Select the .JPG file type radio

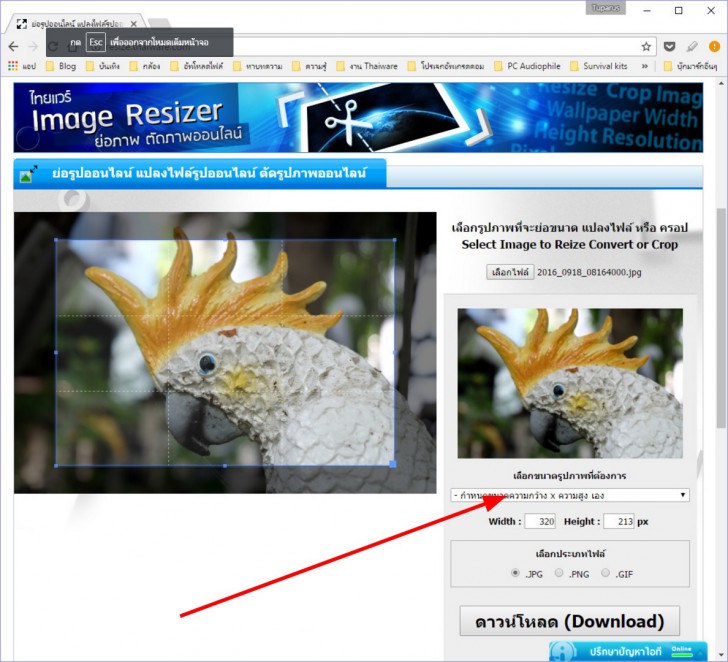coord(515,573)
